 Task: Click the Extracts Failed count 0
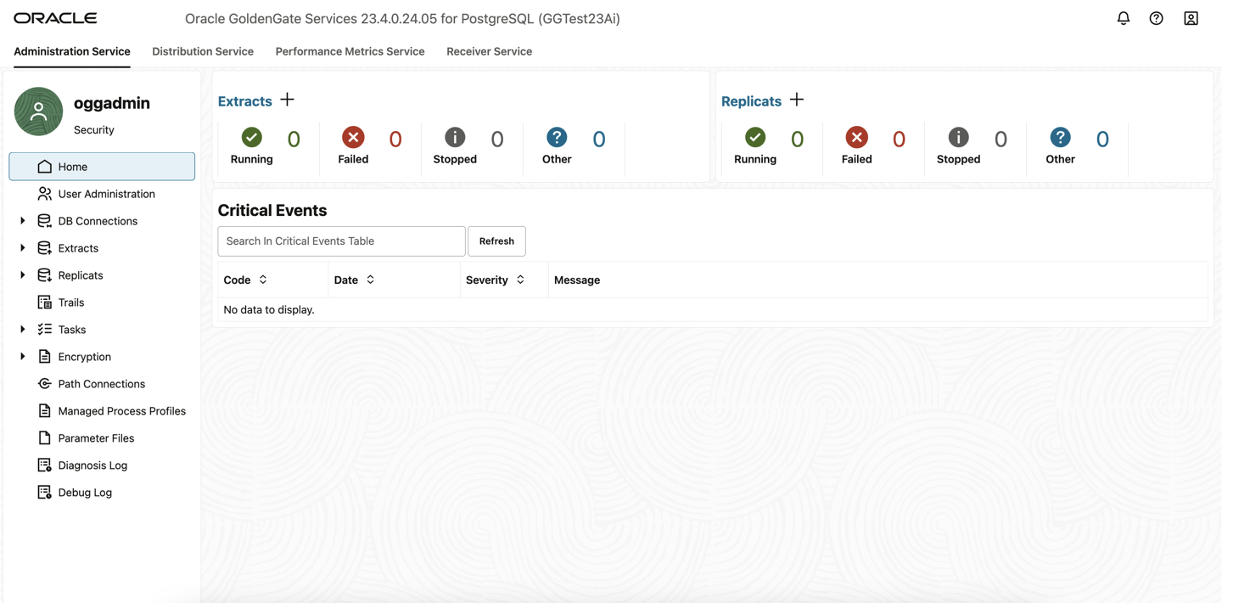[x=395, y=139]
